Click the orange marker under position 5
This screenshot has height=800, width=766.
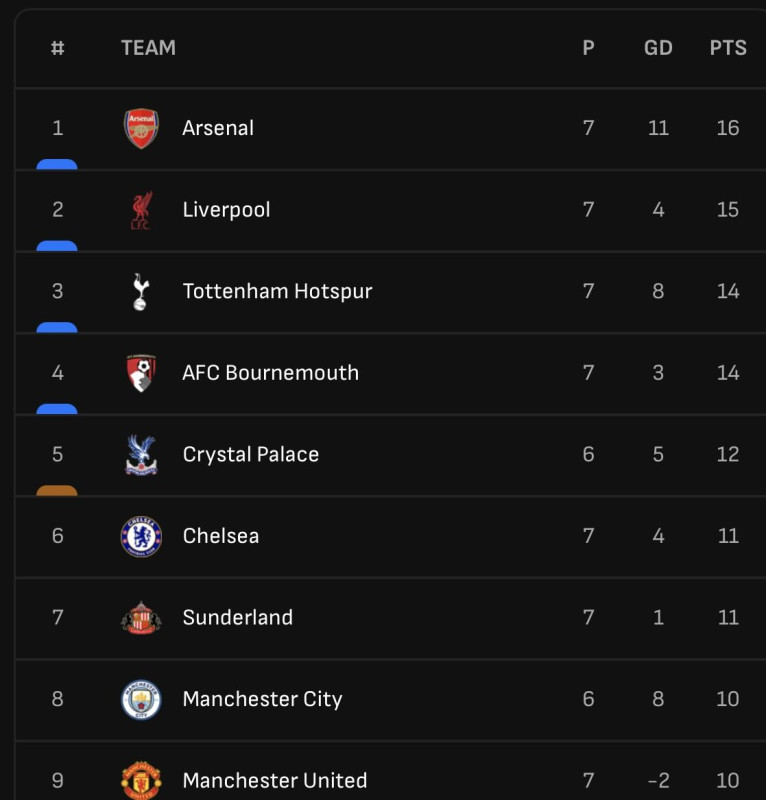[57, 490]
